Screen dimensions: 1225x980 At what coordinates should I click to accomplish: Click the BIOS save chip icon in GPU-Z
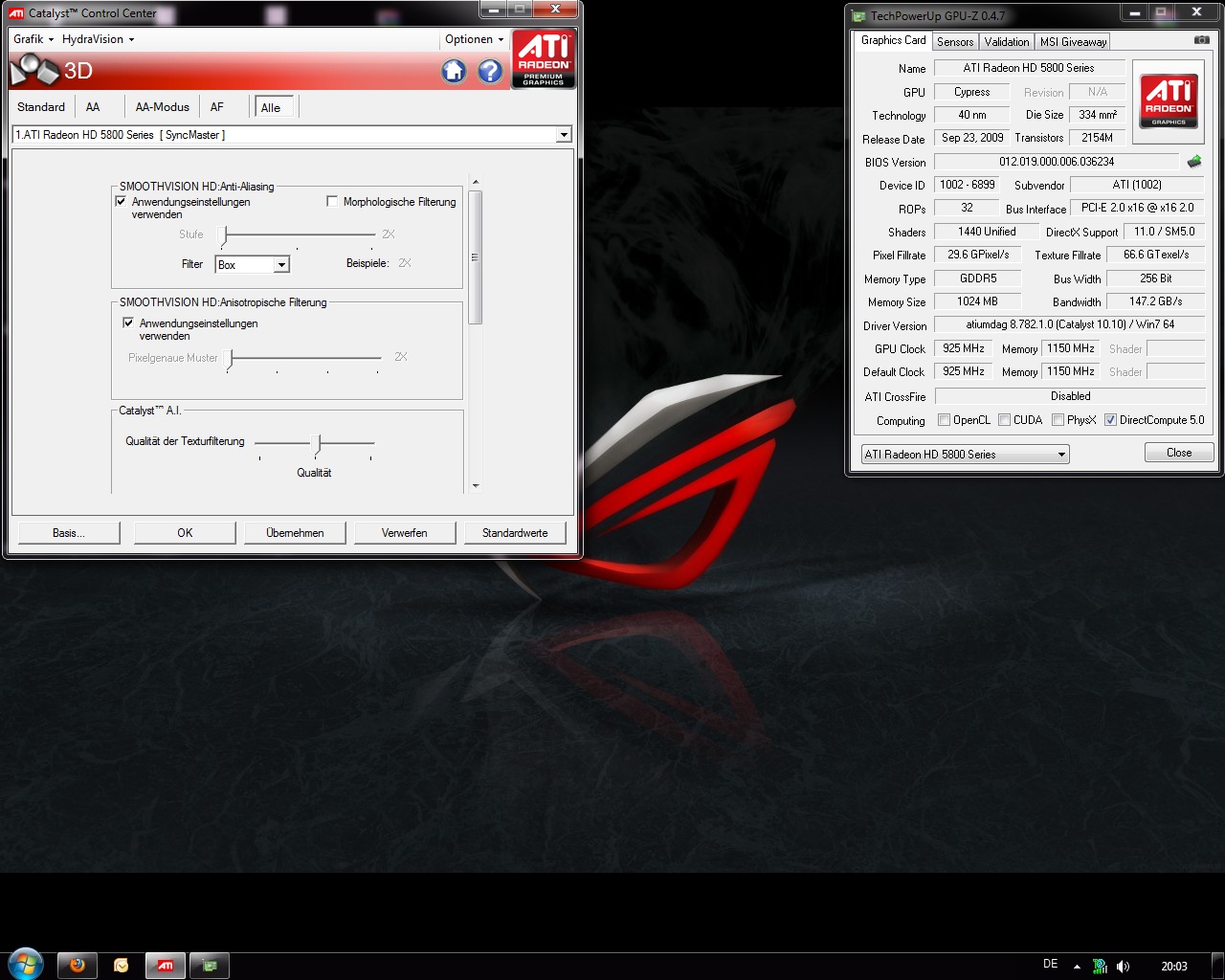[1194, 162]
